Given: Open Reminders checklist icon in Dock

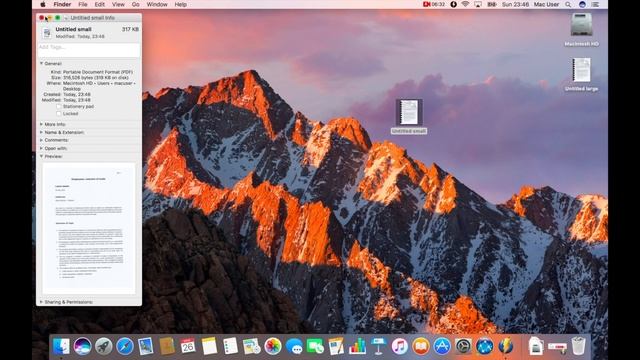Looking at the screenshot, I should click(230, 347).
